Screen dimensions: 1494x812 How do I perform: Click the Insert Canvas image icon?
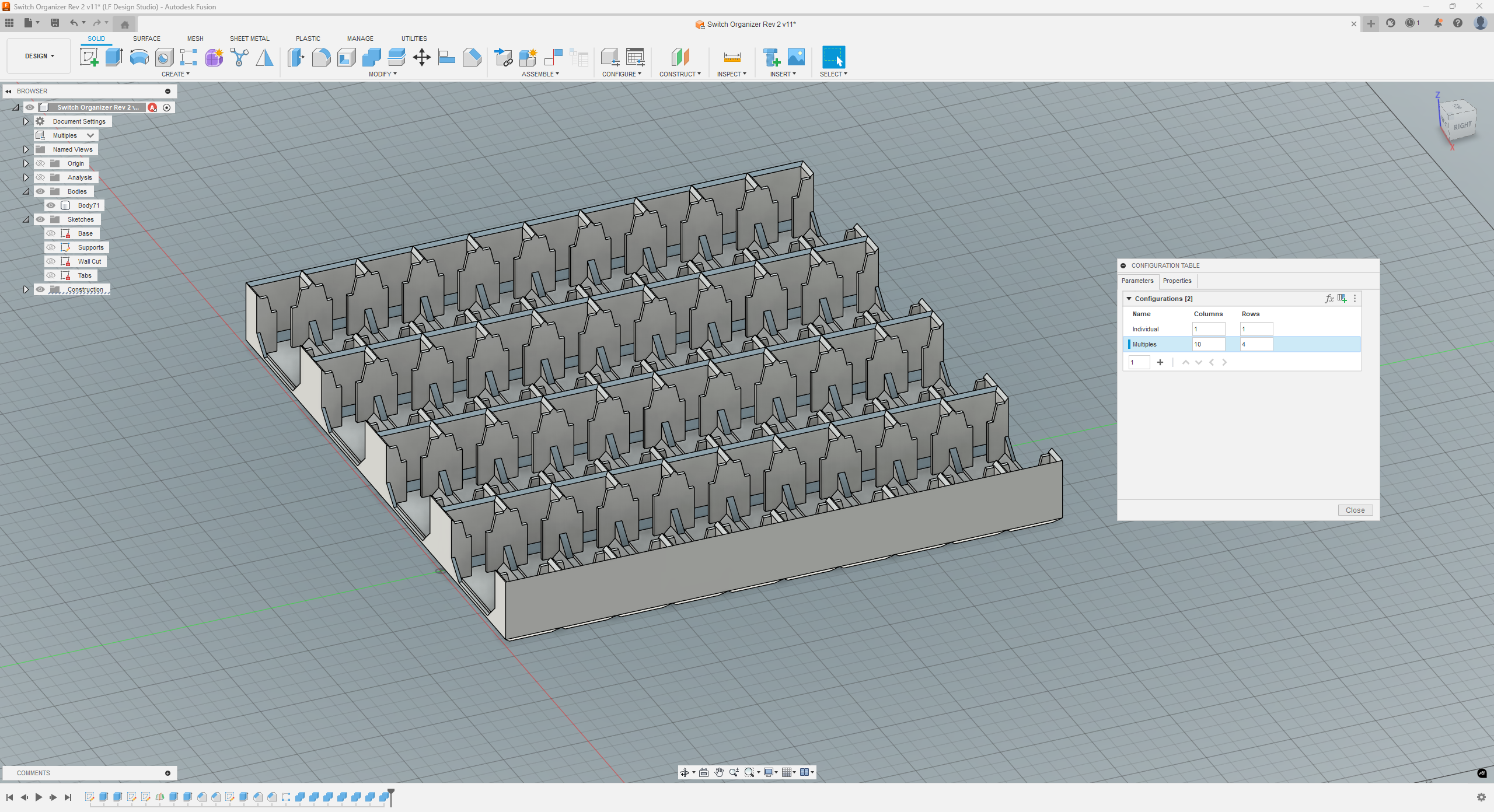point(796,57)
